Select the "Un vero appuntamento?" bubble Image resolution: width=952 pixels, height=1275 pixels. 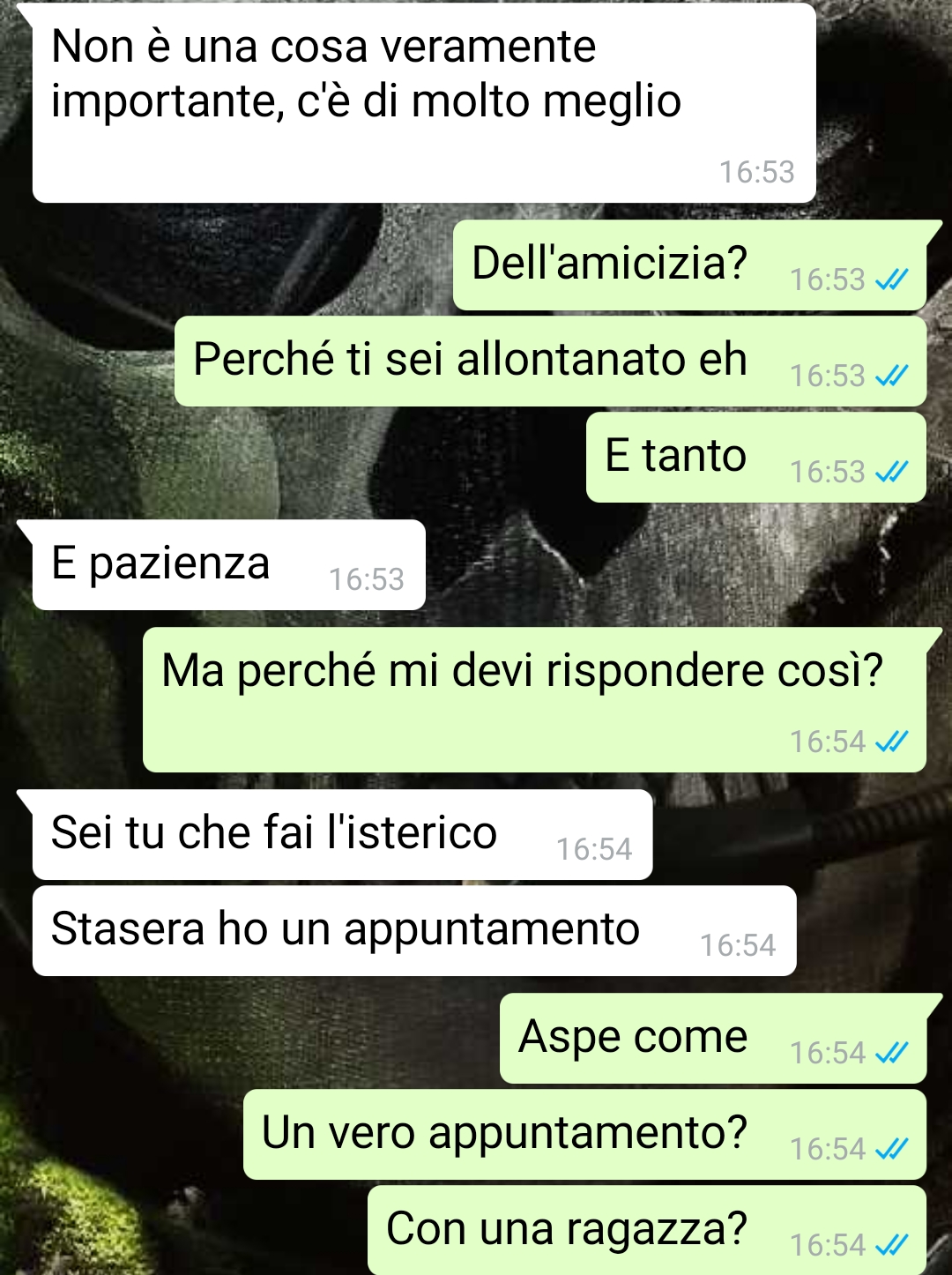coord(584,1135)
